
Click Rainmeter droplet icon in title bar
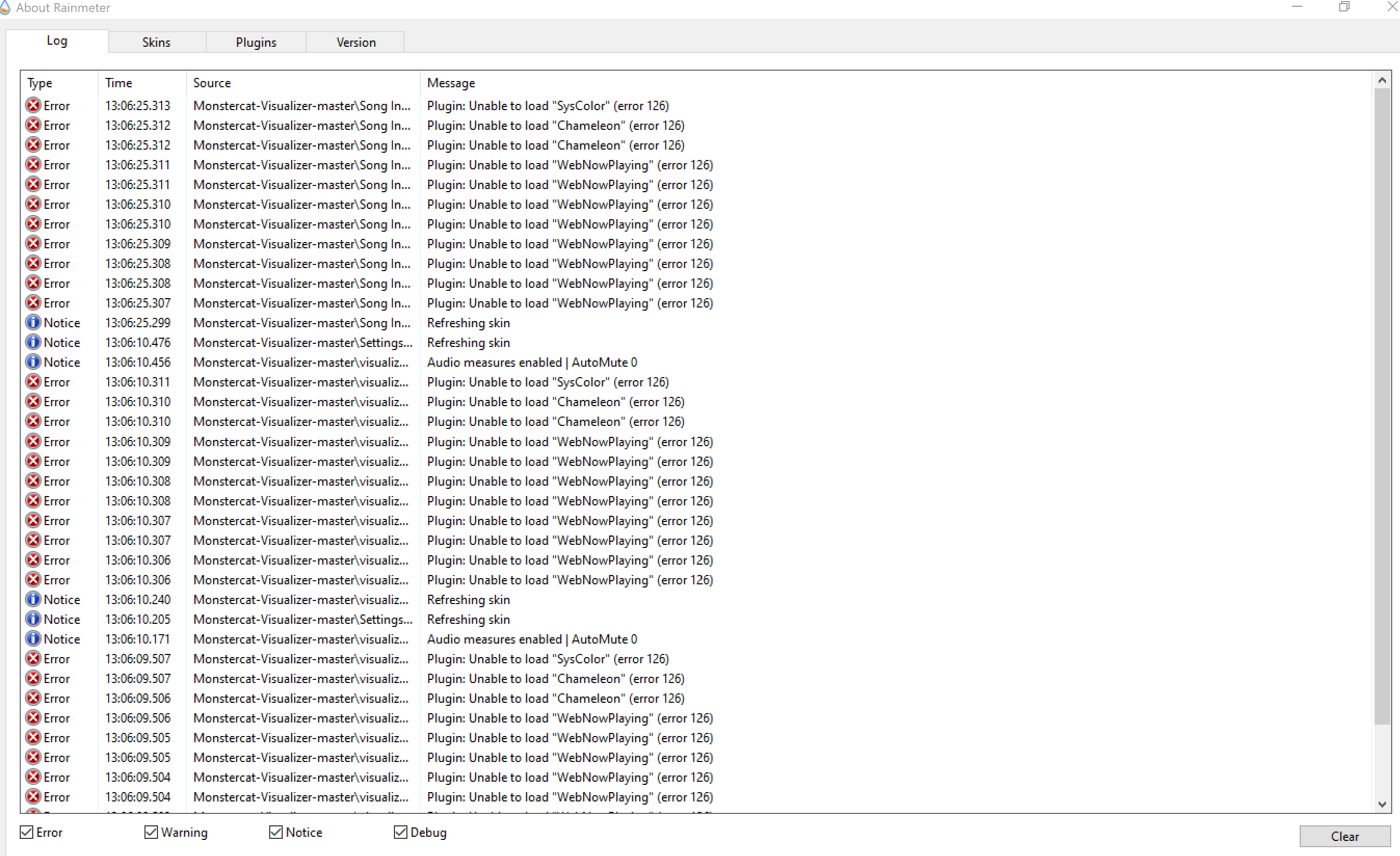click(x=5, y=8)
